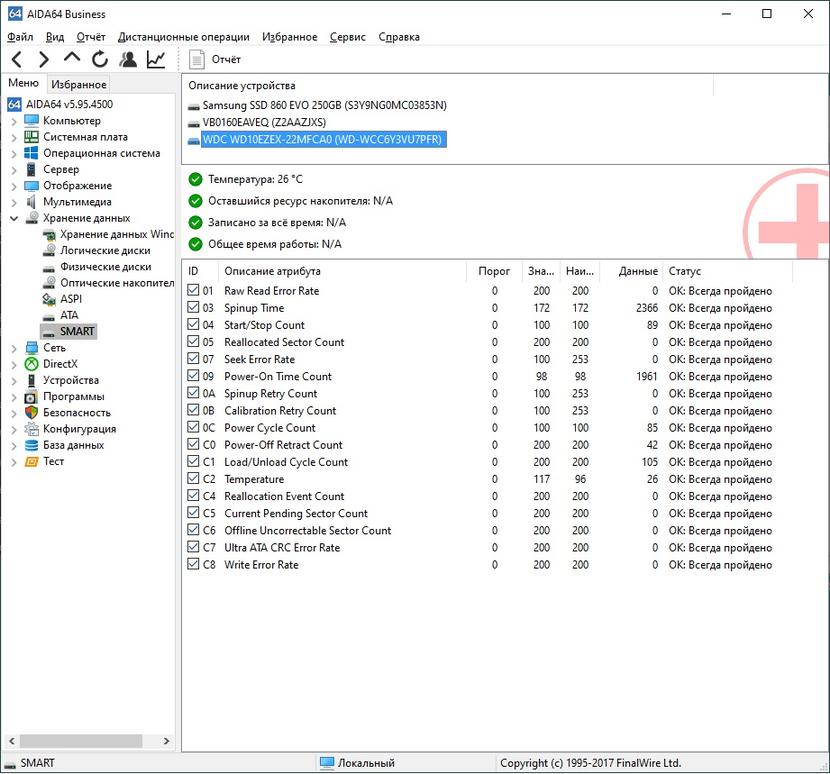Viewport: 830px width, 774px height.
Task: Expand the Конфигурация tree node arrow
Action: (x=14, y=430)
